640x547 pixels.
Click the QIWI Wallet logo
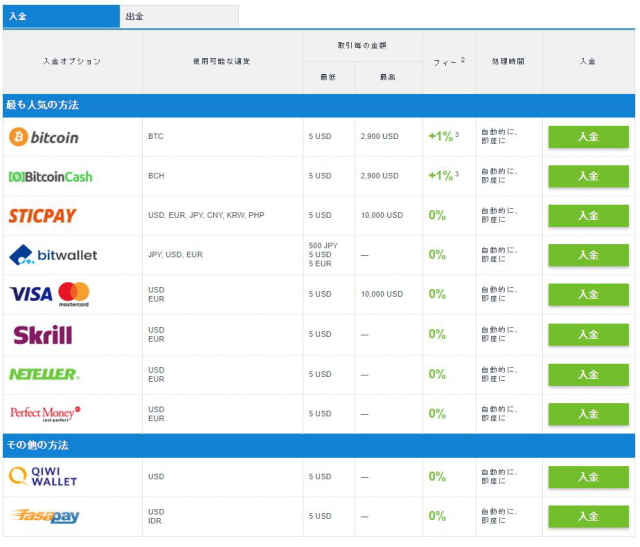tap(43, 476)
